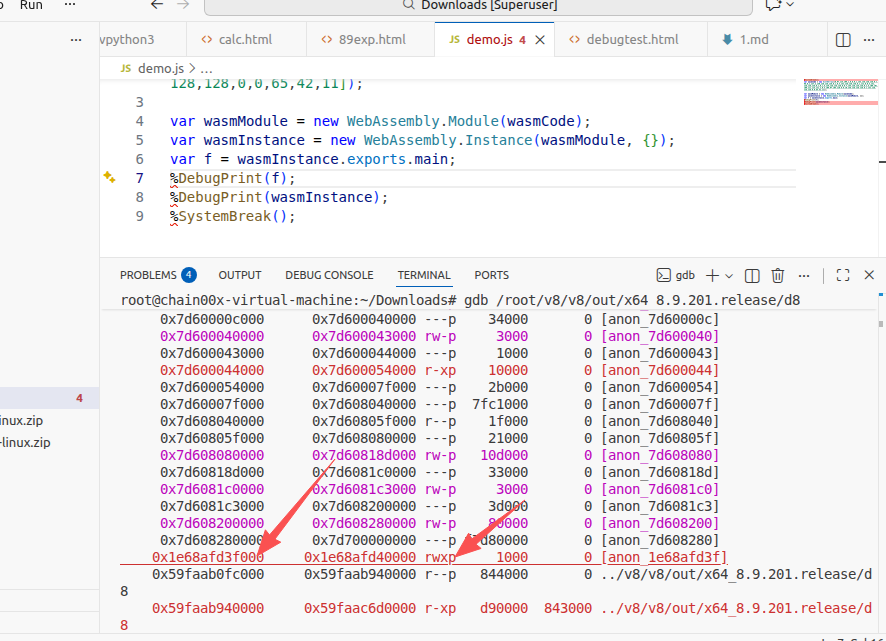The image size is (886, 641).
Task: Click the 0x7d600044000 r-xp start address
Action: coord(212,370)
